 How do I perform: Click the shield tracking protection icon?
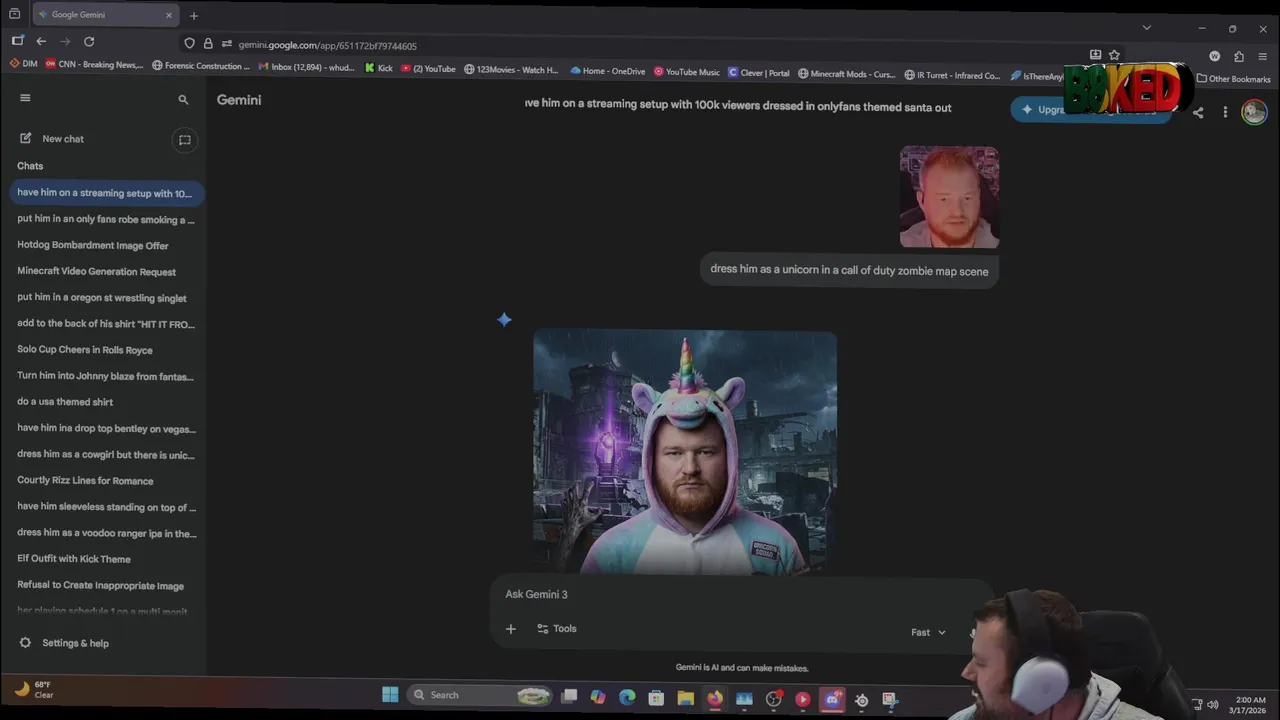(189, 44)
